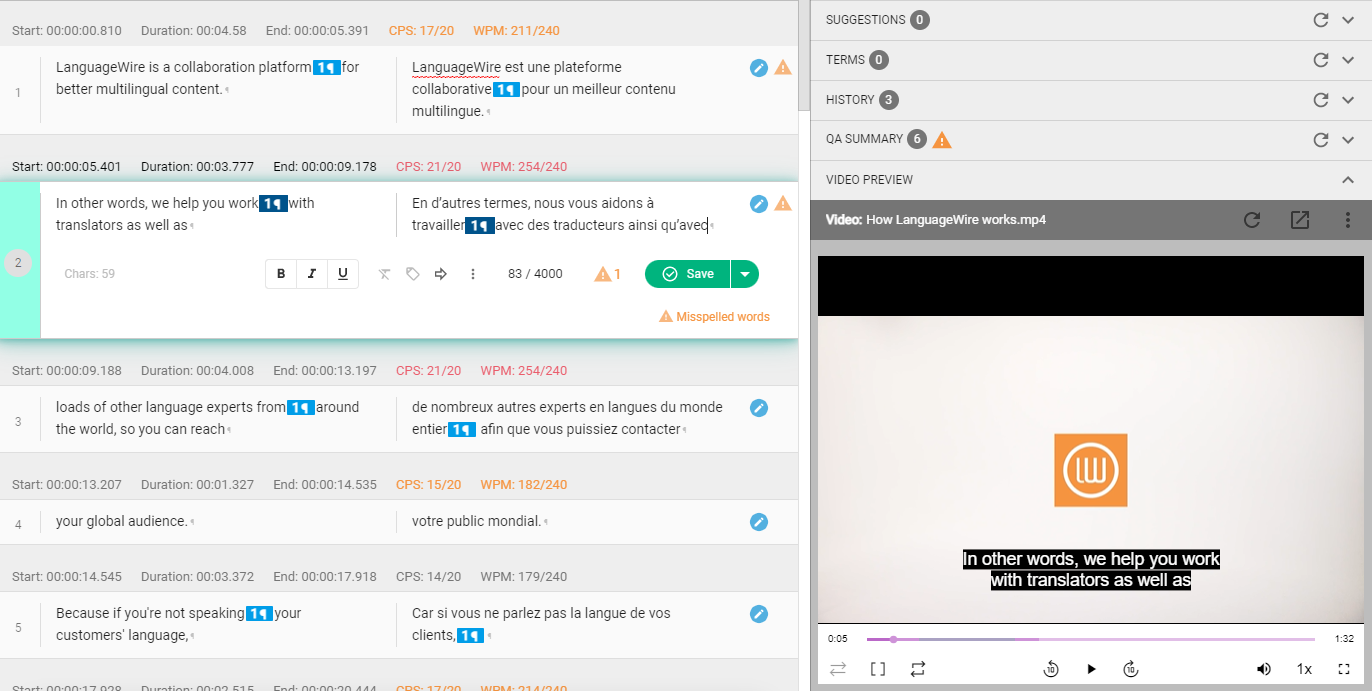Click the insert tag icon in the editor toolbar
The width and height of the screenshot is (1372, 691).
click(413, 273)
